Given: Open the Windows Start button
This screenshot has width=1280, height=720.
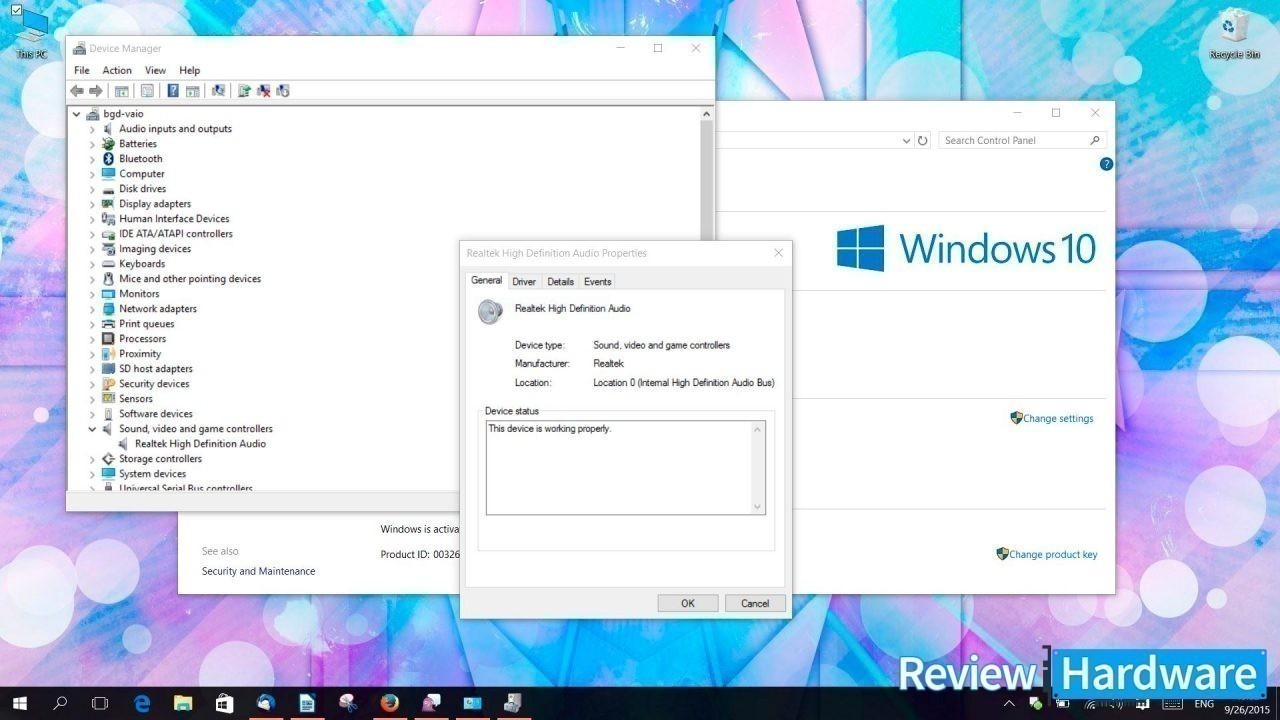Looking at the screenshot, I should [19, 704].
